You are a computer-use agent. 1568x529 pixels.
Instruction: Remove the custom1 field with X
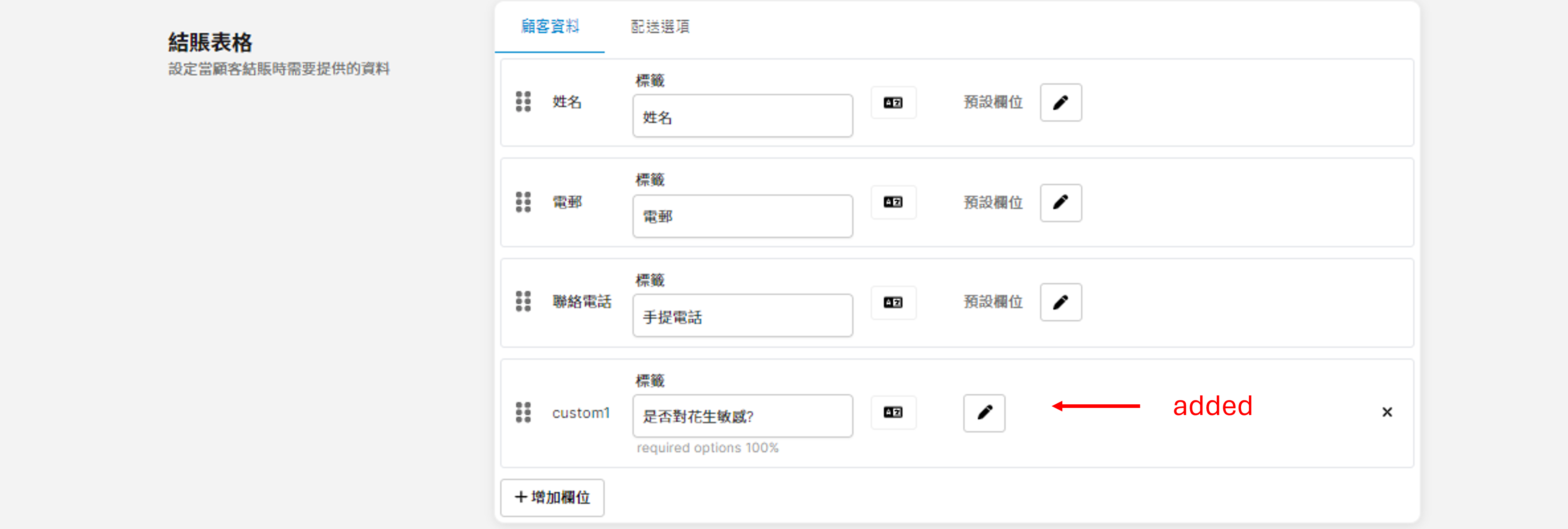click(x=1386, y=413)
